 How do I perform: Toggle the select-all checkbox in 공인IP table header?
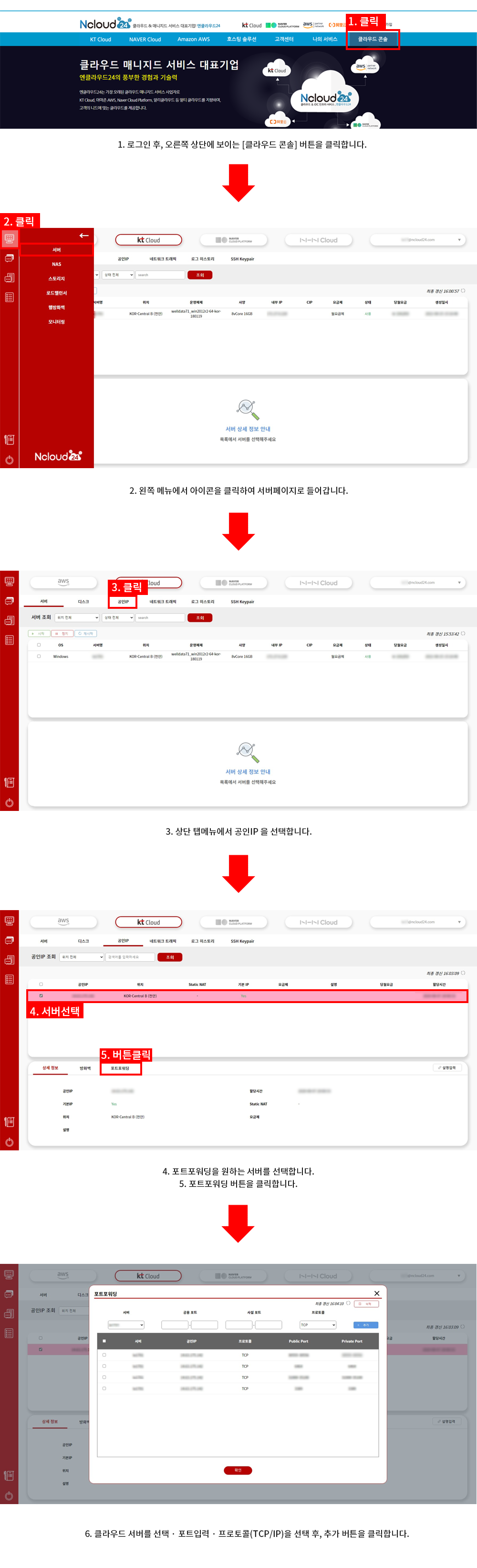coord(41,984)
